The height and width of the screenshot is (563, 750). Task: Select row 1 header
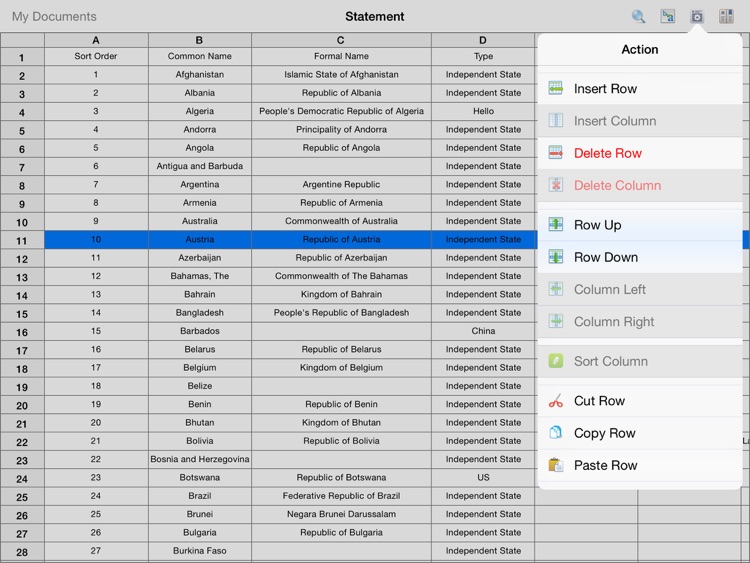click(x=22, y=57)
